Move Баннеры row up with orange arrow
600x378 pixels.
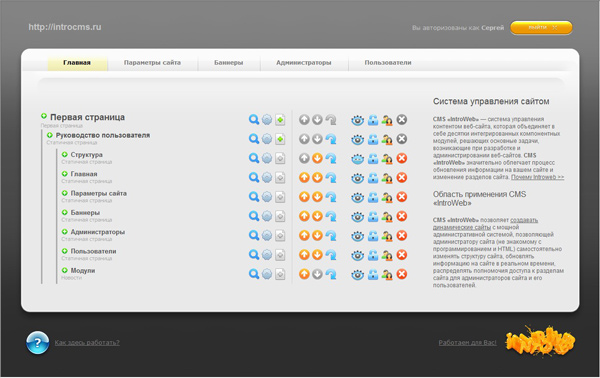[x=304, y=216]
